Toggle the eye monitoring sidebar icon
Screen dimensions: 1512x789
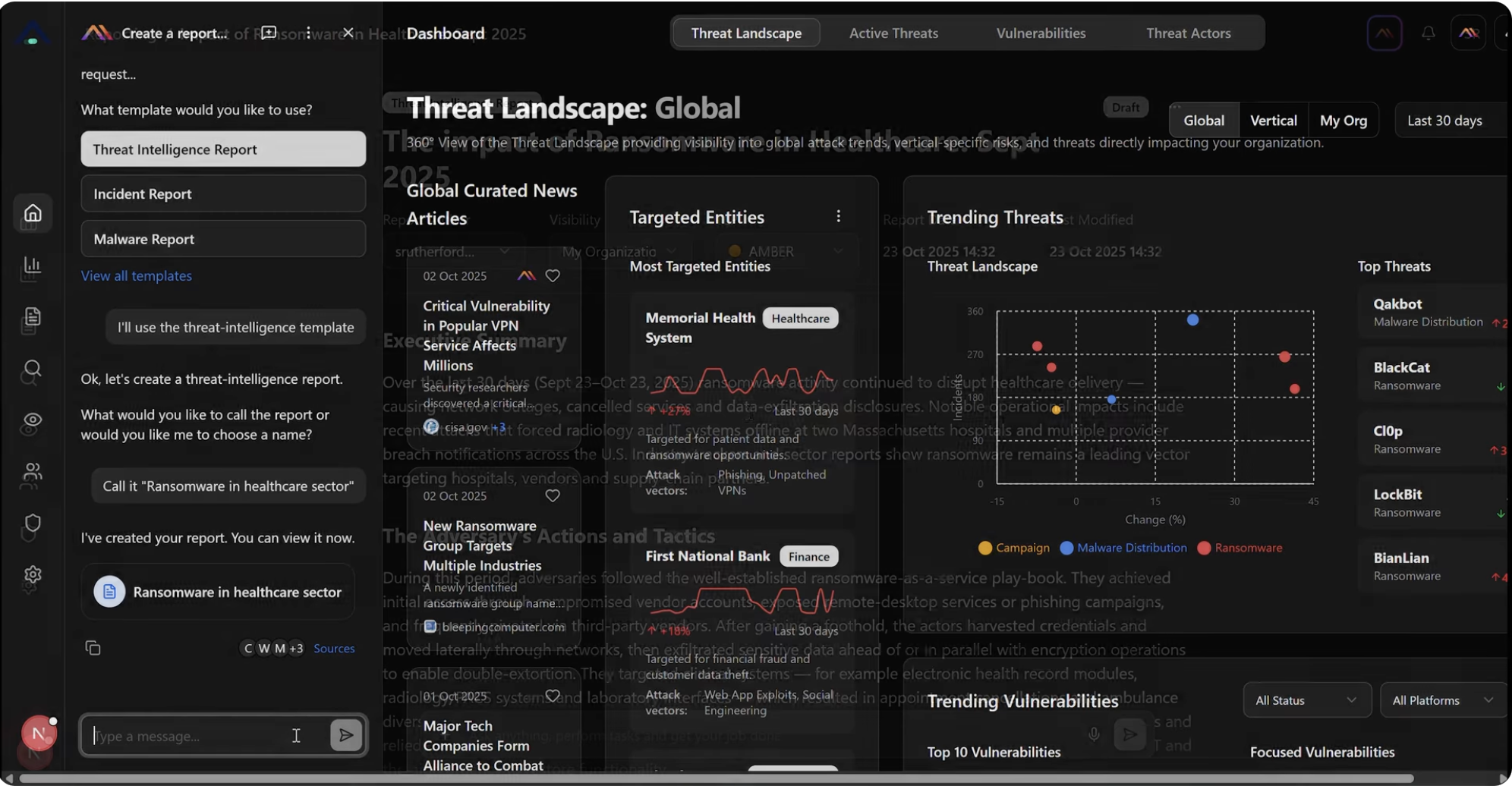[33, 420]
